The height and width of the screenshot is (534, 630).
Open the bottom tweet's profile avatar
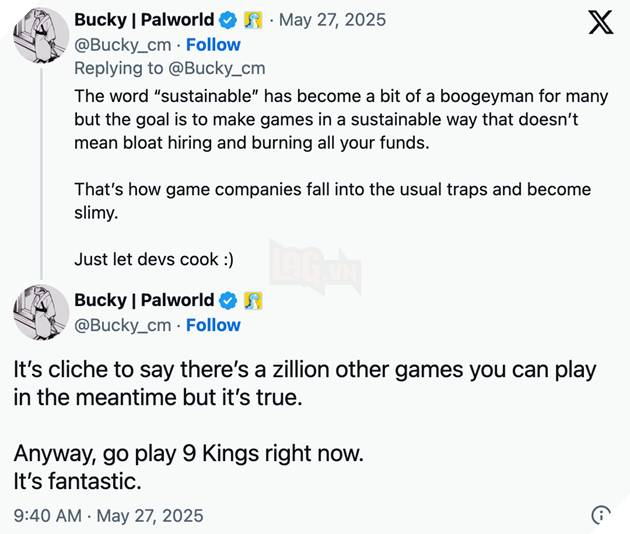tap(41, 312)
